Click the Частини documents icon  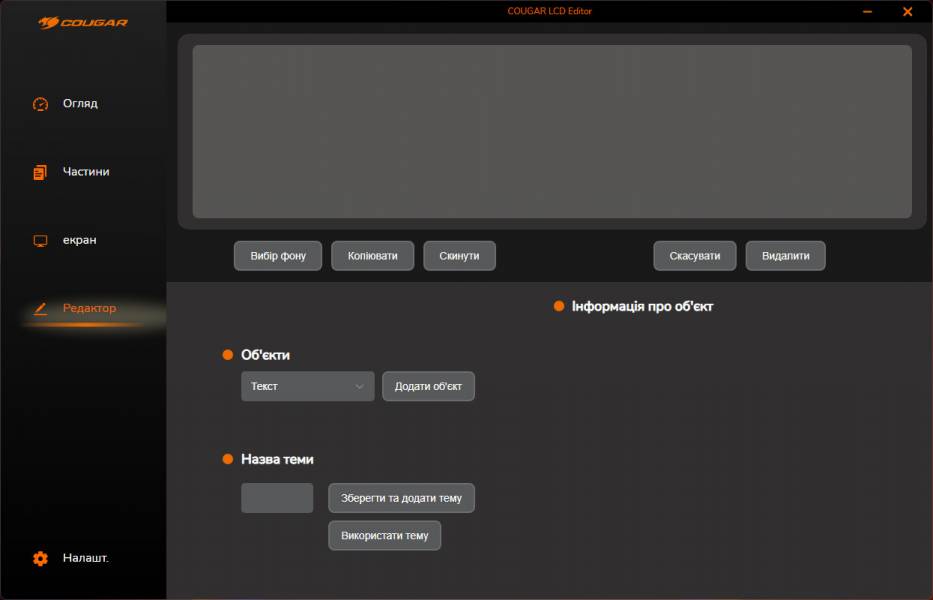40,172
